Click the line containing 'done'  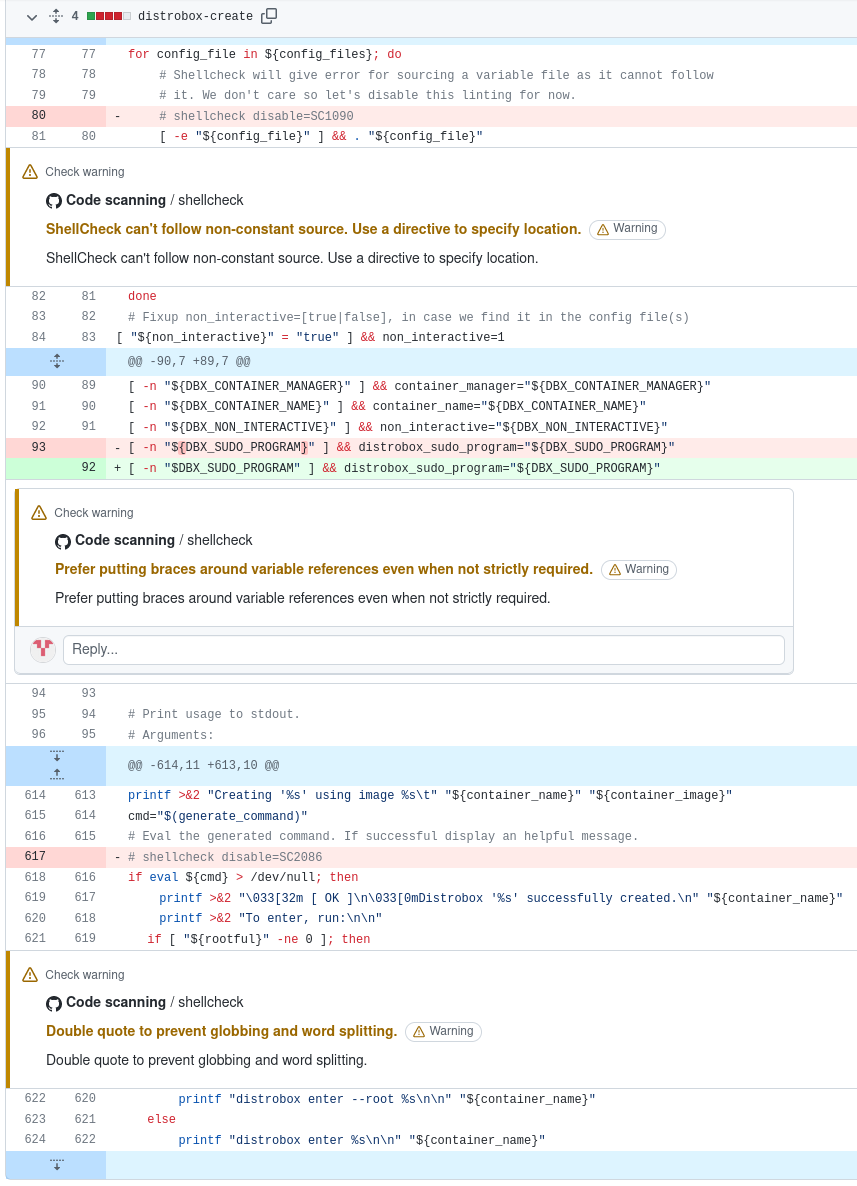[x=142, y=296]
